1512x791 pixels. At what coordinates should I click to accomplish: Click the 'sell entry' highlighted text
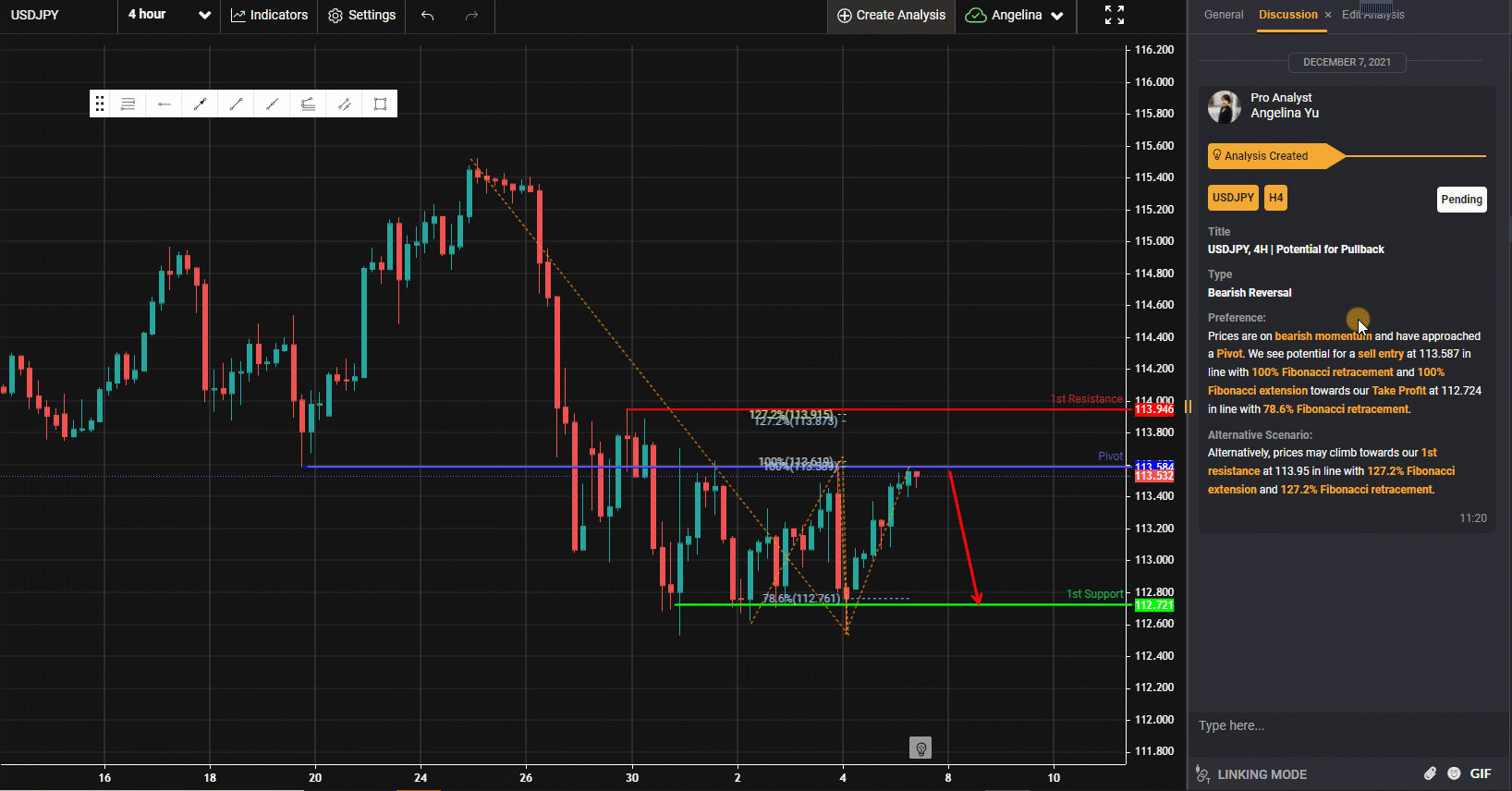(x=1380, y=354)
